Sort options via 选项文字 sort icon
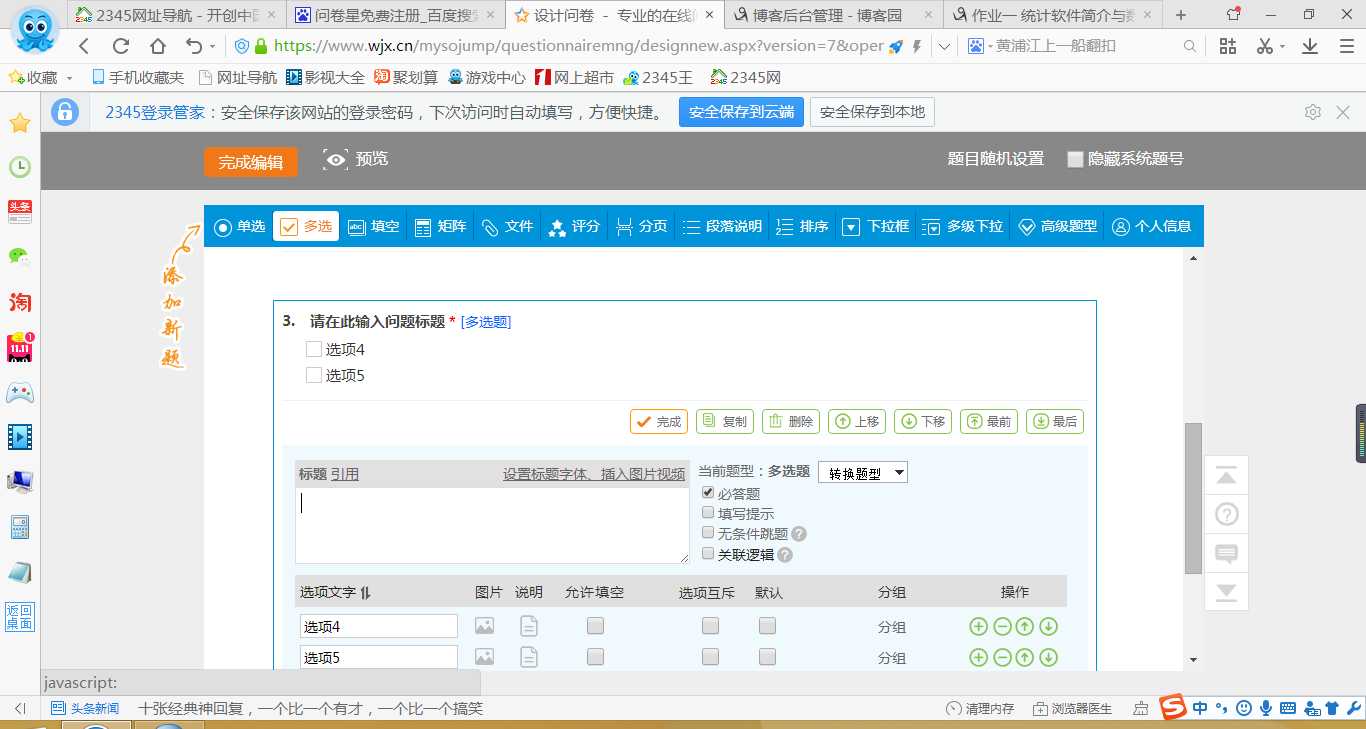 point(365,592)
